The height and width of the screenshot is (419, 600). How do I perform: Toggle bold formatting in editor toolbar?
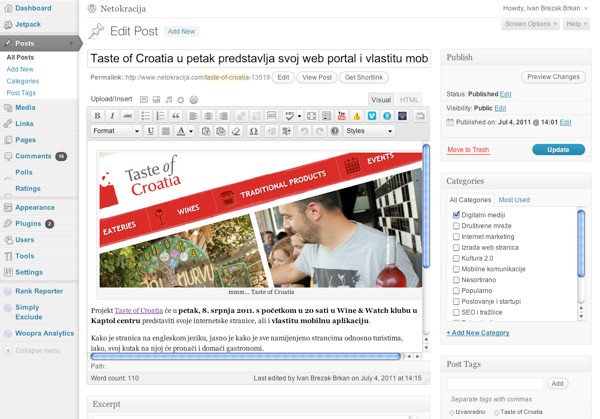[x=98, y=116]
